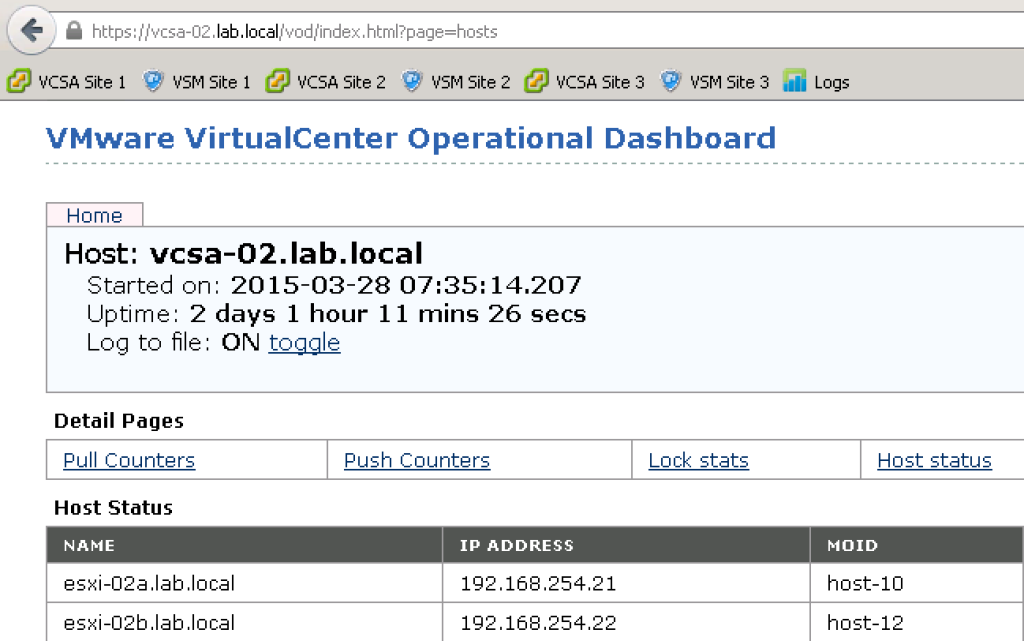Open the Host status detail page
The image size is (1024, 641).
[934, 460]
